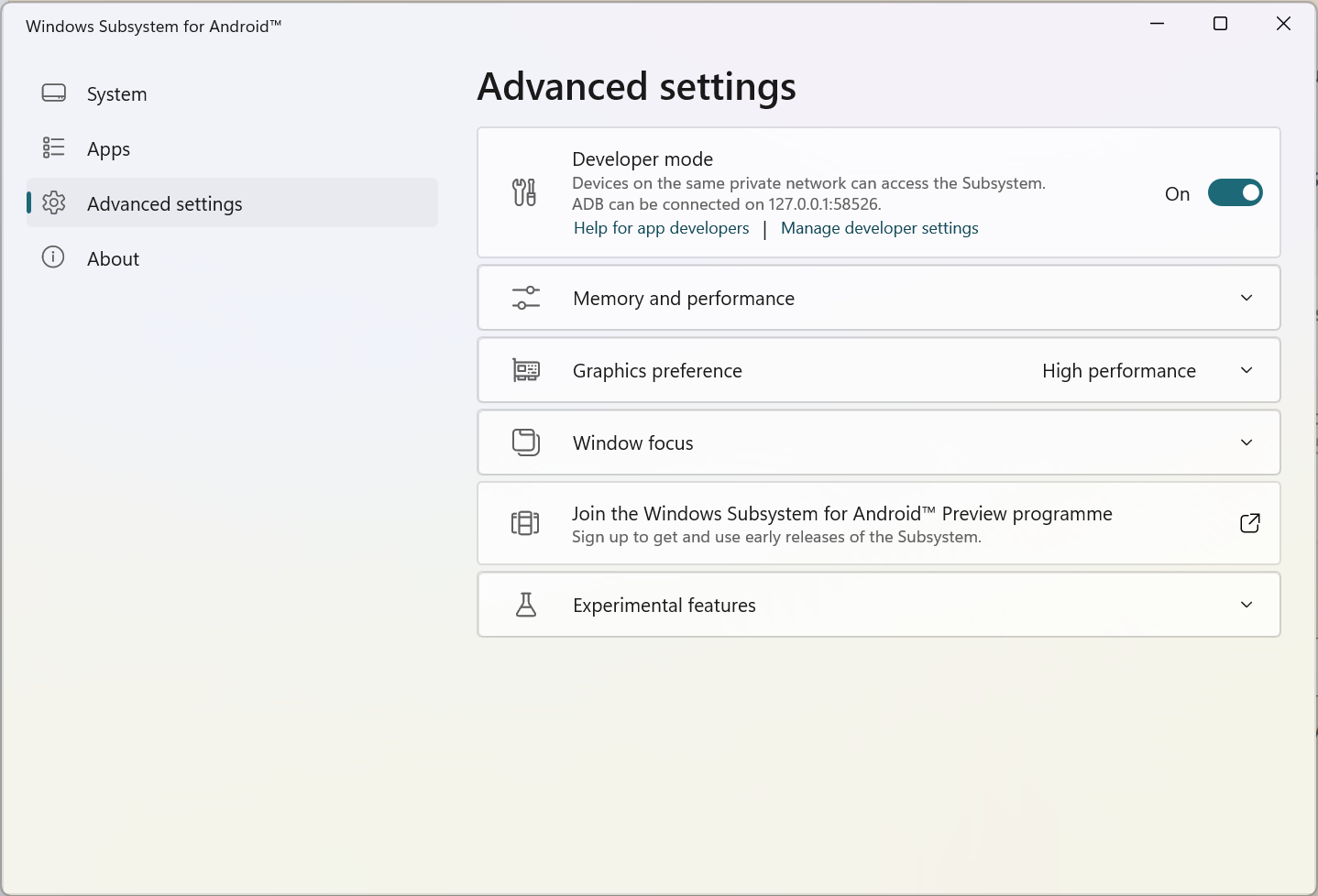Select the High performance graphics value
Image resolution: width=1318 pixels, height=896 pixels.
[1119, 371]
